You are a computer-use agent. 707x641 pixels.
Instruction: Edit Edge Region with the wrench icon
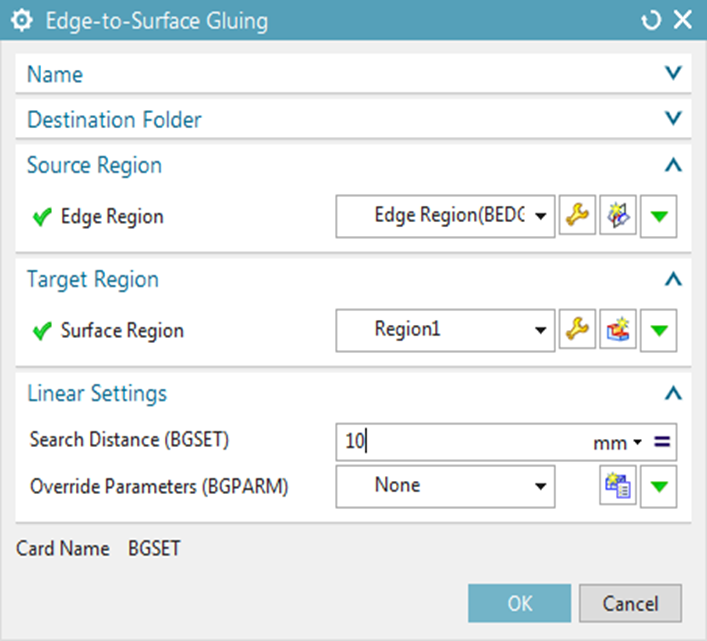point(577,216)
